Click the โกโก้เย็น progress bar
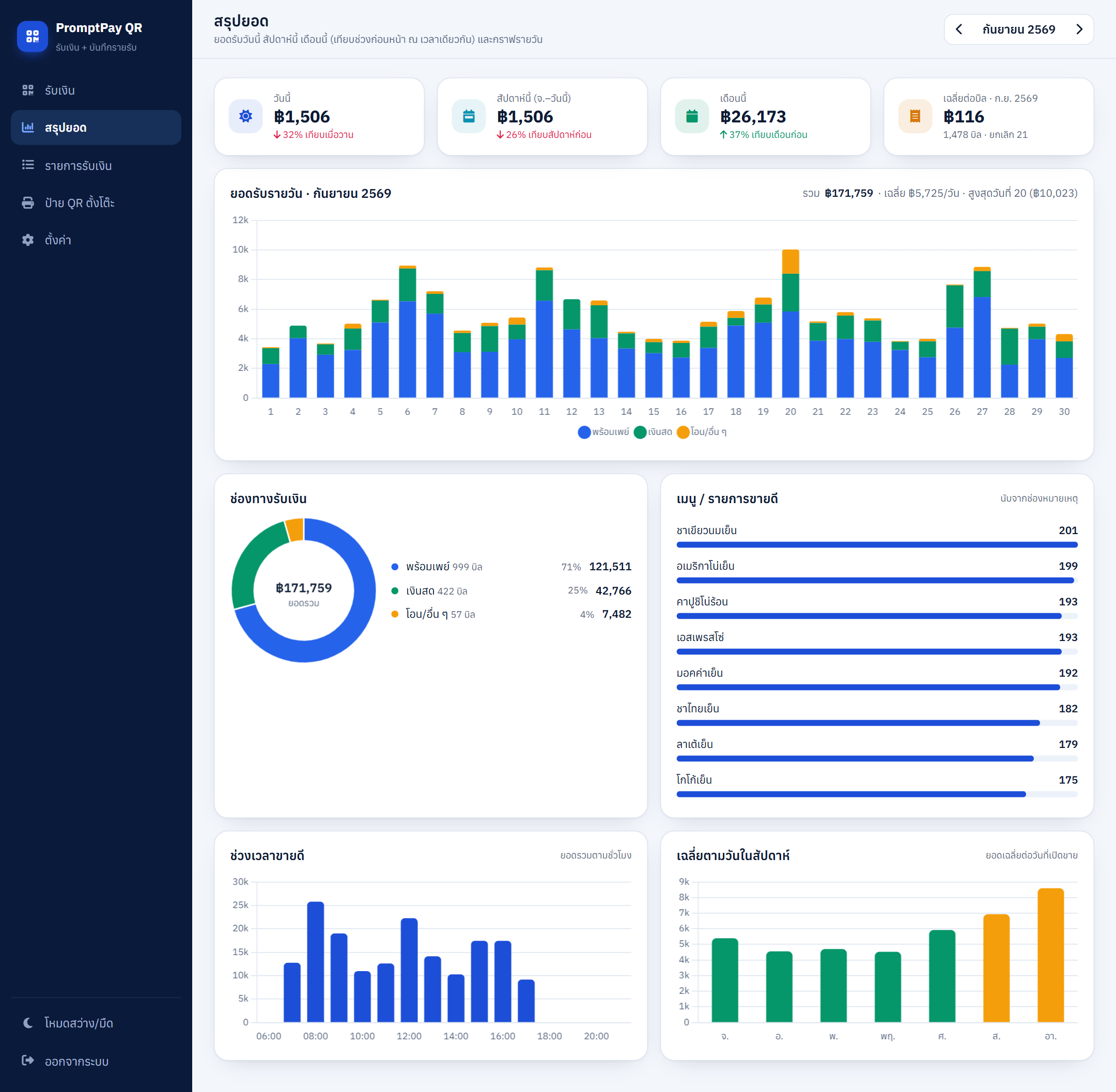 (x=877, y=794)
